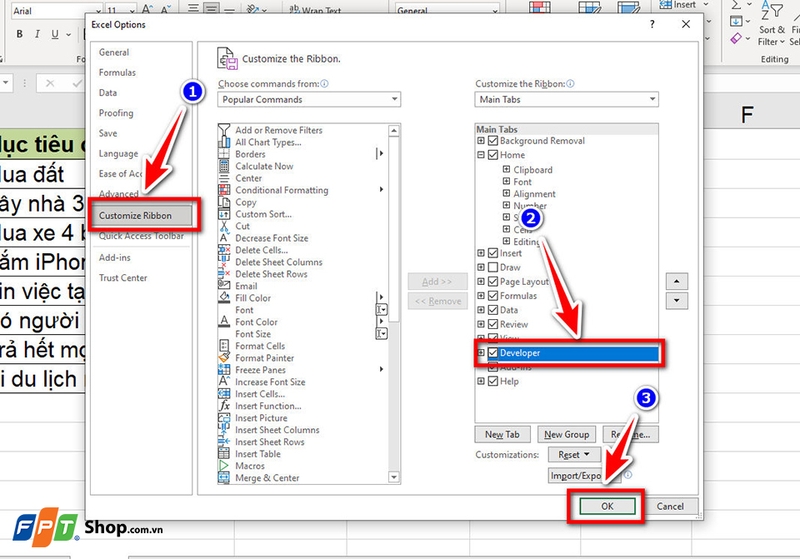This screenshot has height=559, width=800.
Task: Pick the Merge & Center icon
Action: click(x=224, y=478)
